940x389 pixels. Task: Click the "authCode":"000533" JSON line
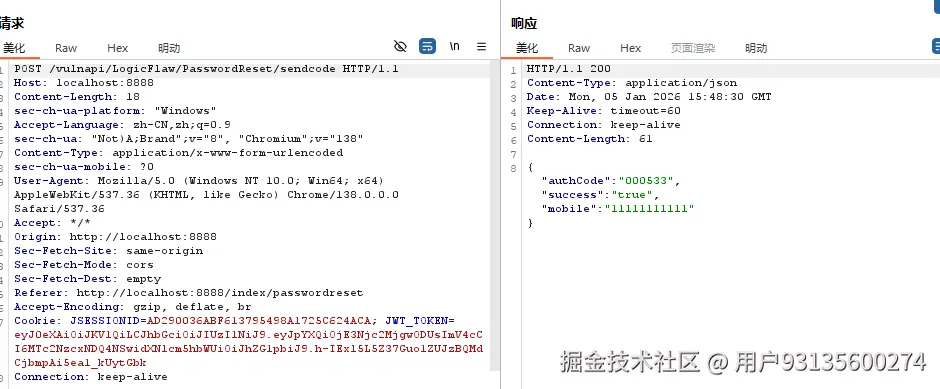coord(611,180)
